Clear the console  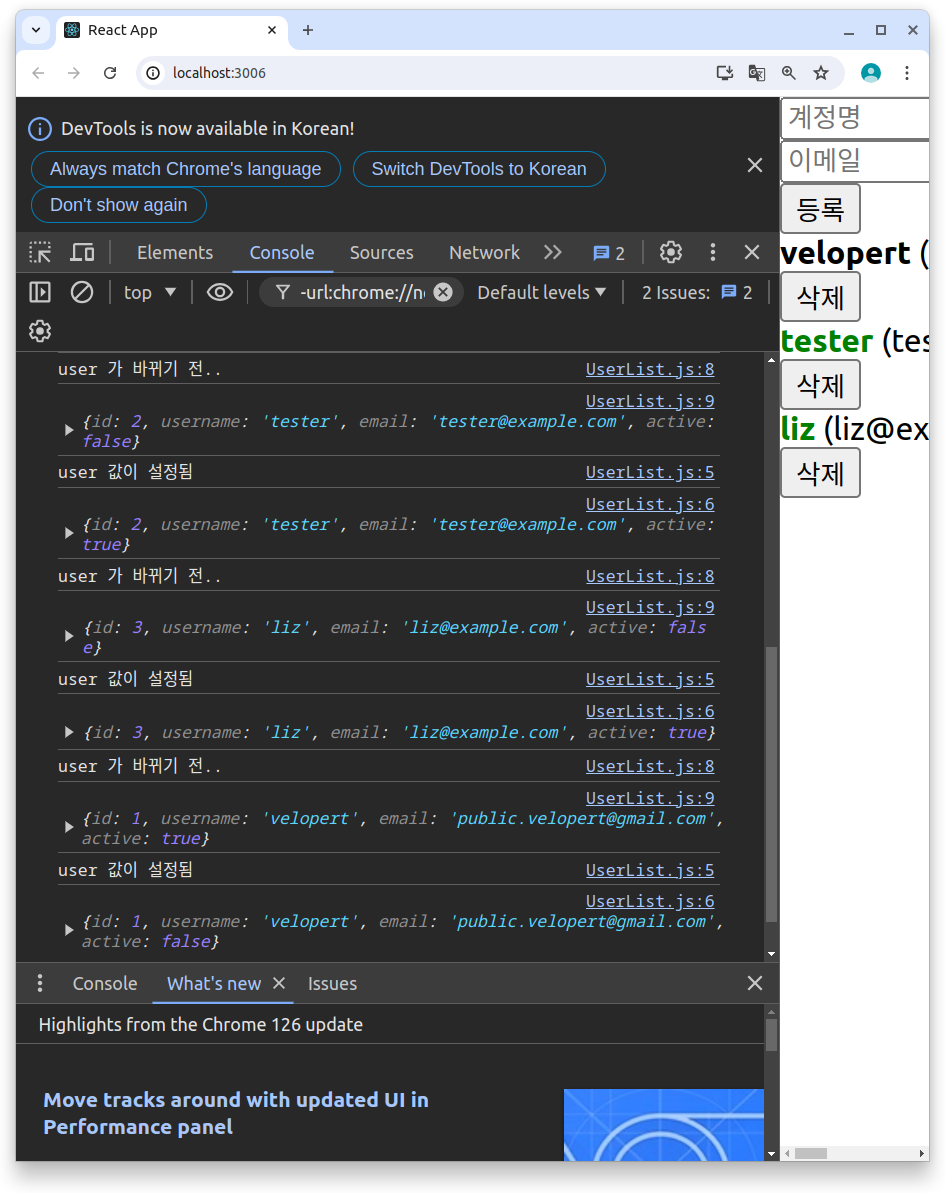point(82,292)
